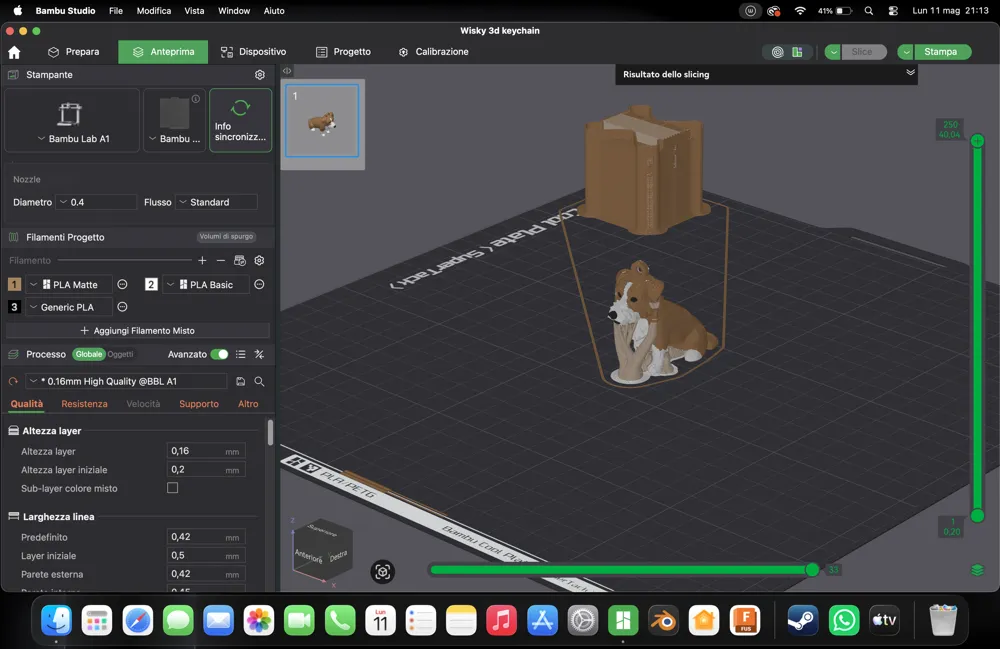Screen dimensions: 1000x649
Task: Select the Globale process scope
Action: point(88,354)
